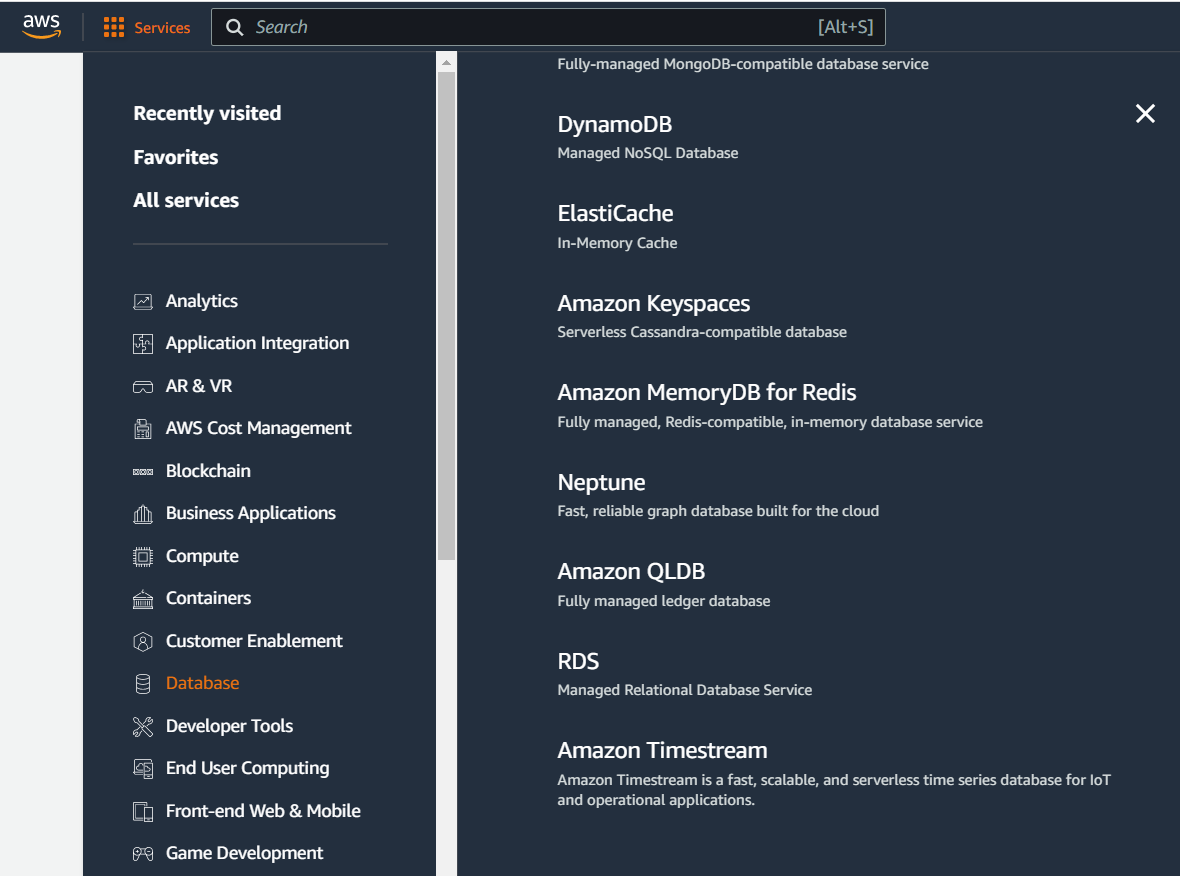Click the AR & VR headset icon
The image size is (1180, 876).
[x=143, y=387]
